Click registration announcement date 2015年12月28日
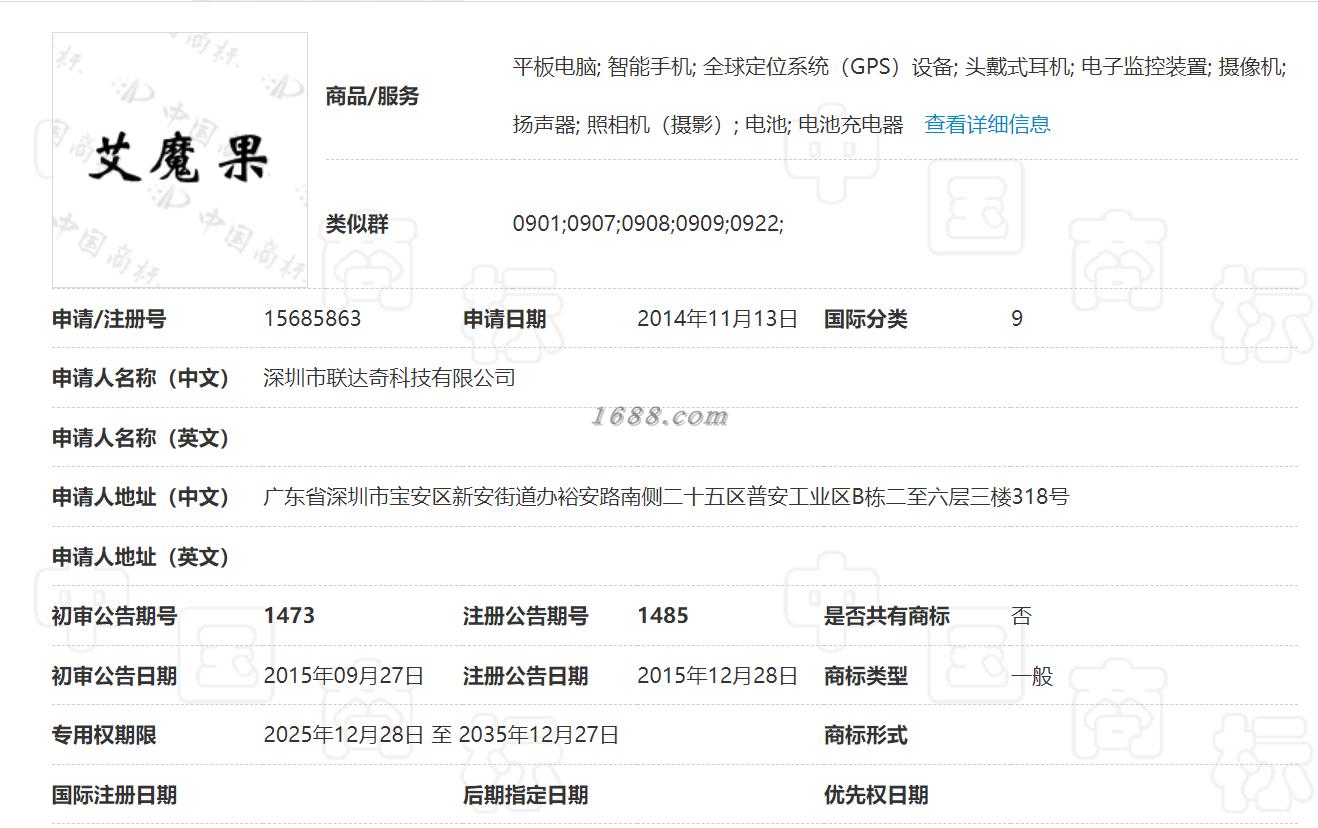The image size is (1318, 828). (717, 676)
